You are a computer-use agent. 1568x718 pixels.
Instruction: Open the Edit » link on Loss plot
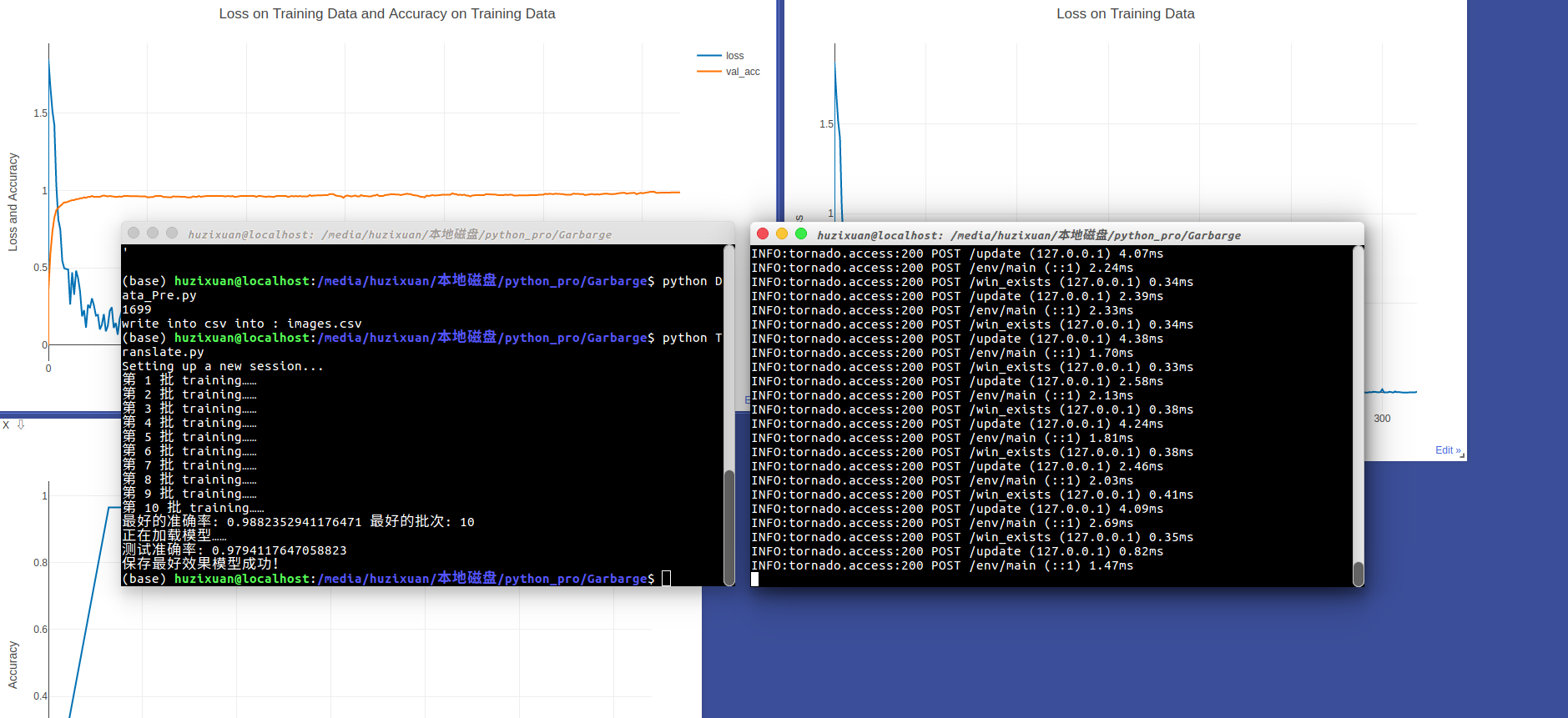1448,450
